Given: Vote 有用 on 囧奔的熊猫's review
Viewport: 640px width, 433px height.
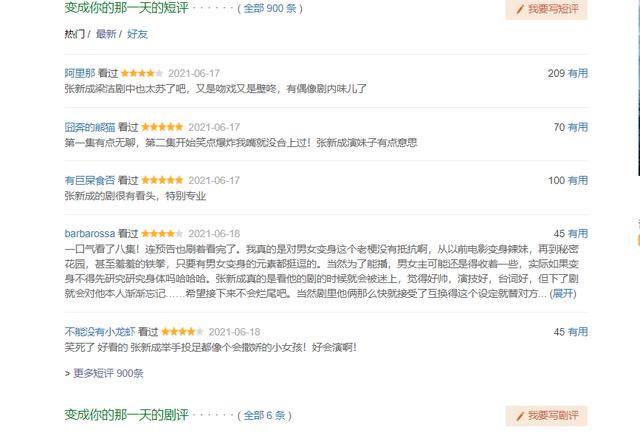Looking at the screenshot, I should (578, 127).
